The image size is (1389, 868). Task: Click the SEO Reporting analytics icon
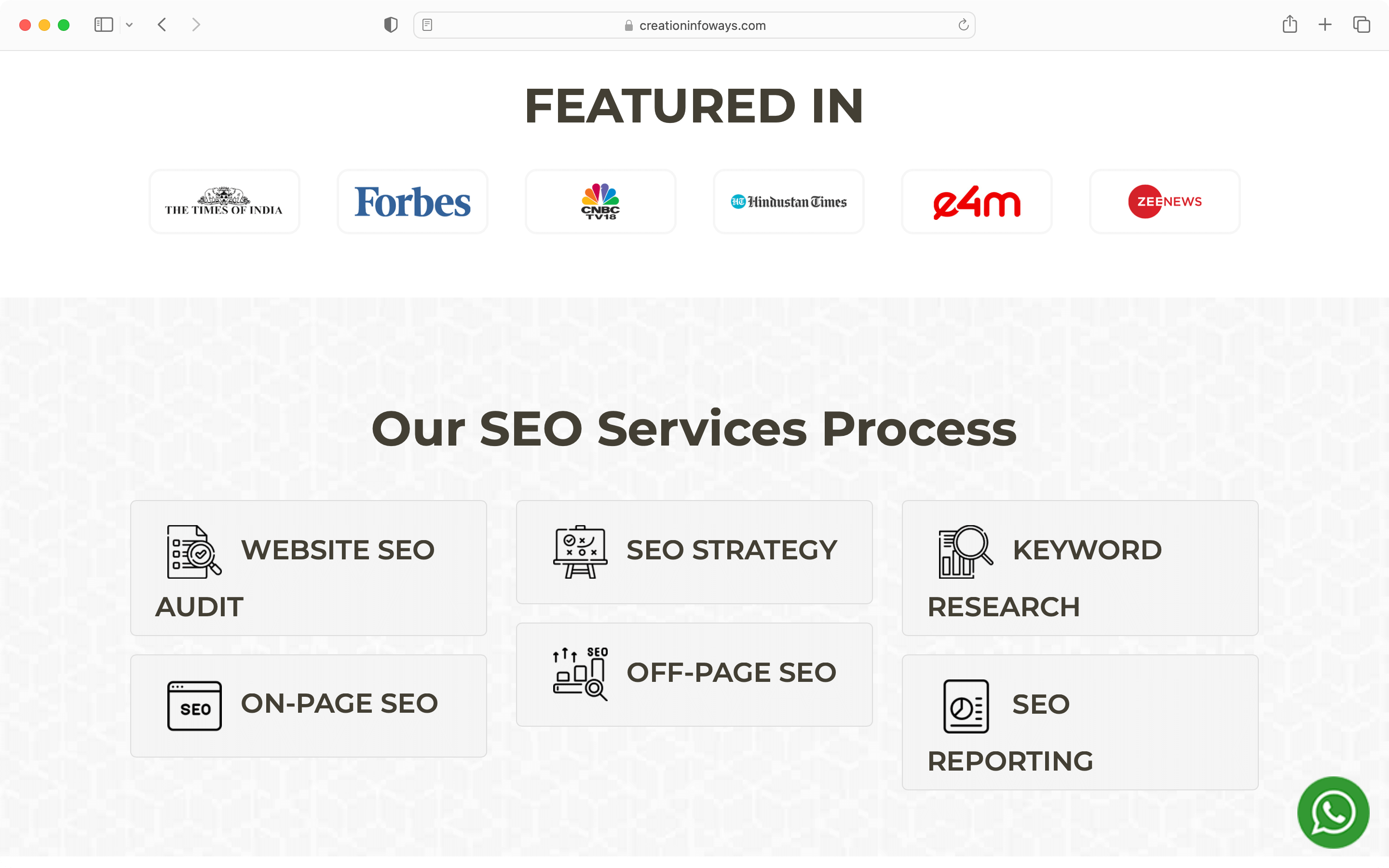tap(965, 706)
